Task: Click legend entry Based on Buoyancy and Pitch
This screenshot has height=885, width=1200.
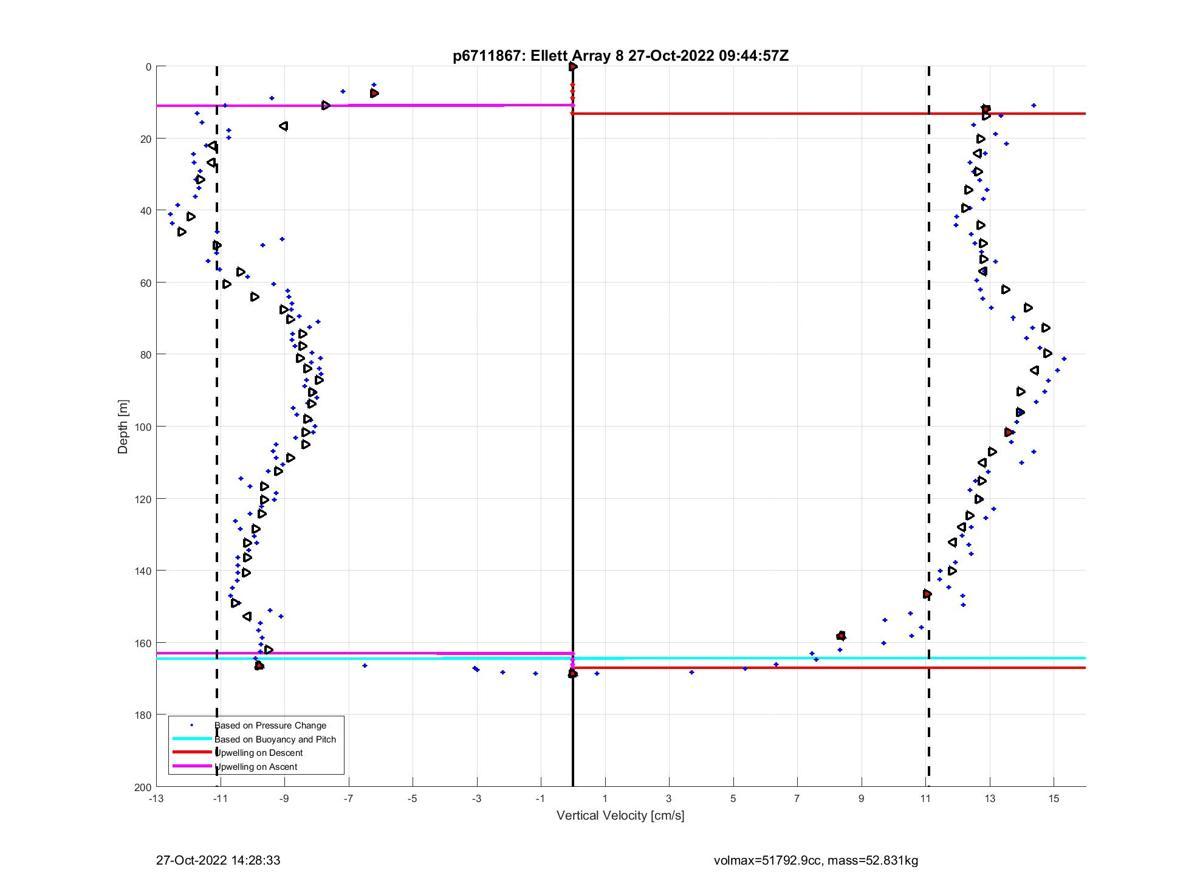Action: pyautogui.click(x=275, y=739)
